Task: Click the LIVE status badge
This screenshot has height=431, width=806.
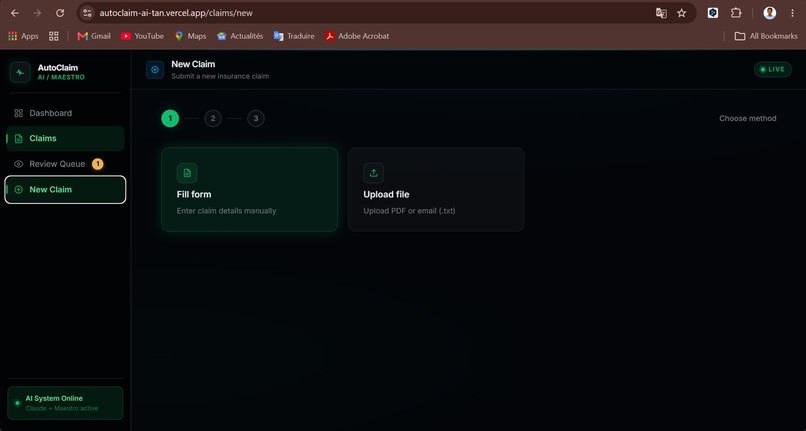Action: 773,69
